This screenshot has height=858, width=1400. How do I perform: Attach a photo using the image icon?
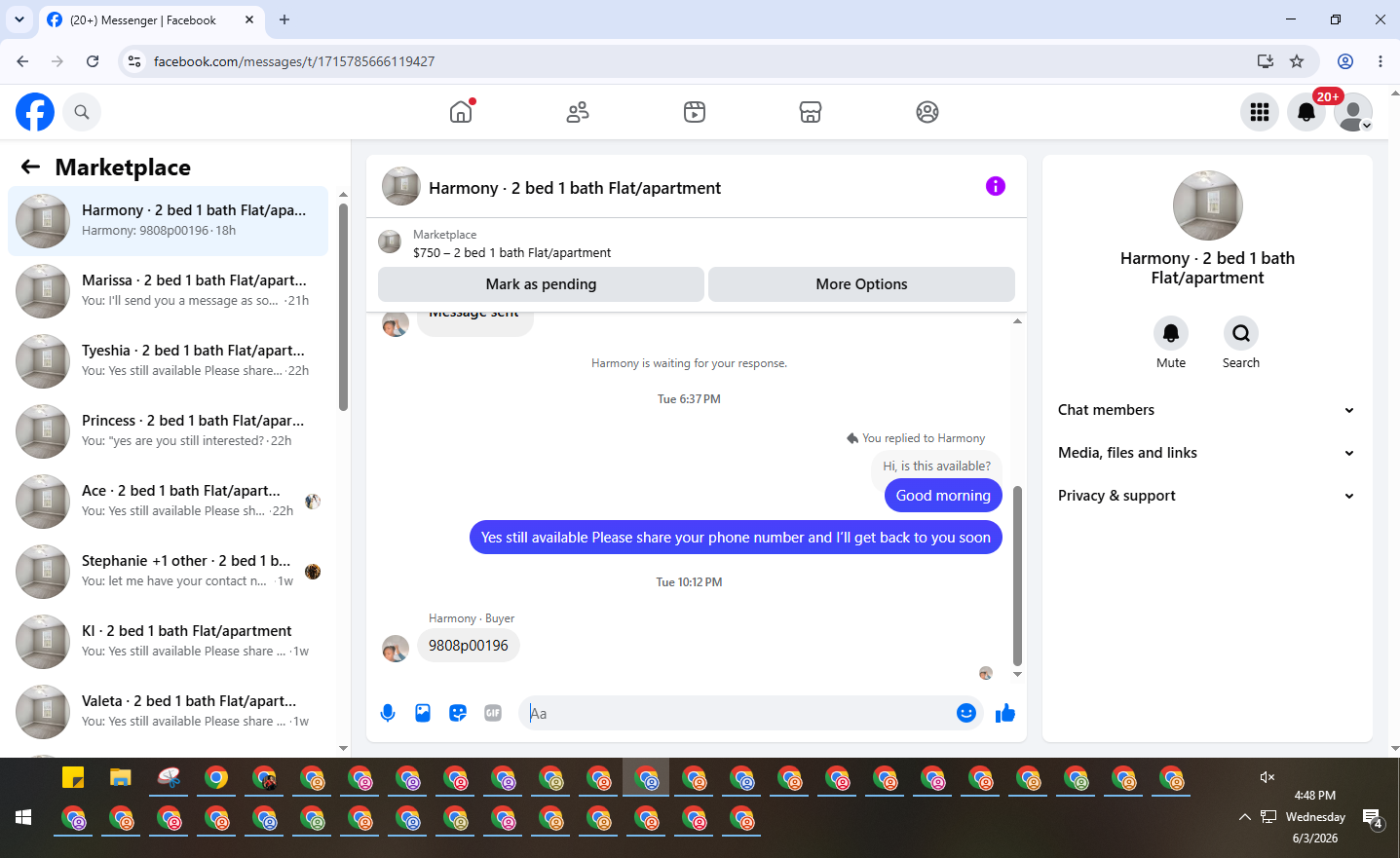tap(423, 713)
